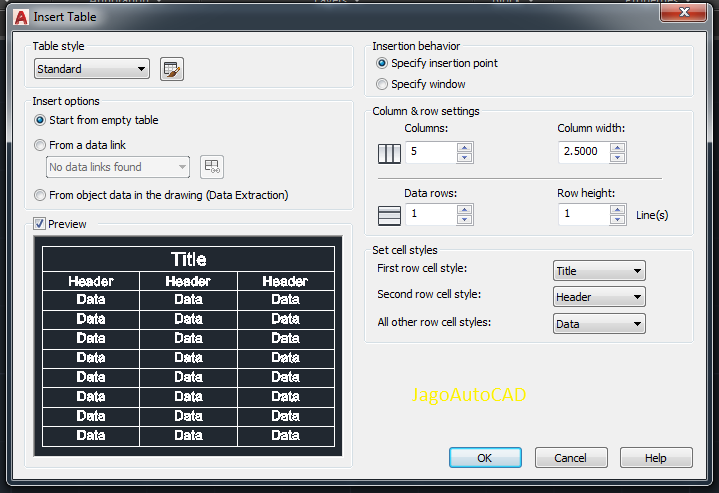Open Help for Insert Table
The height and width of the screenshot is (493, 719).
click(x=656, y=458)
